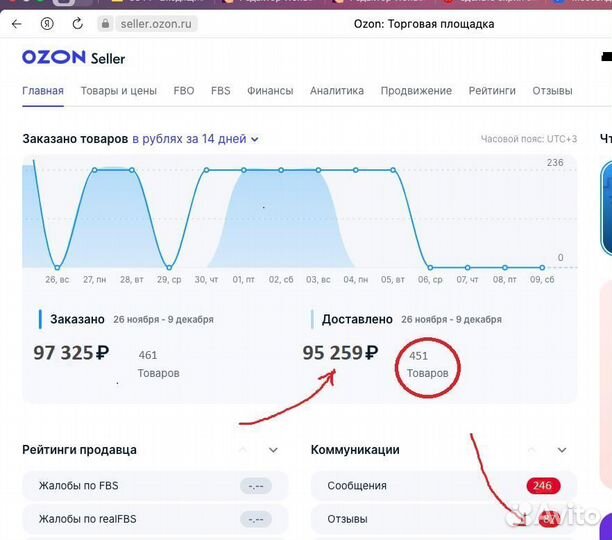Click the Заказано 97 325 ₽ amount

click(71, 353)
